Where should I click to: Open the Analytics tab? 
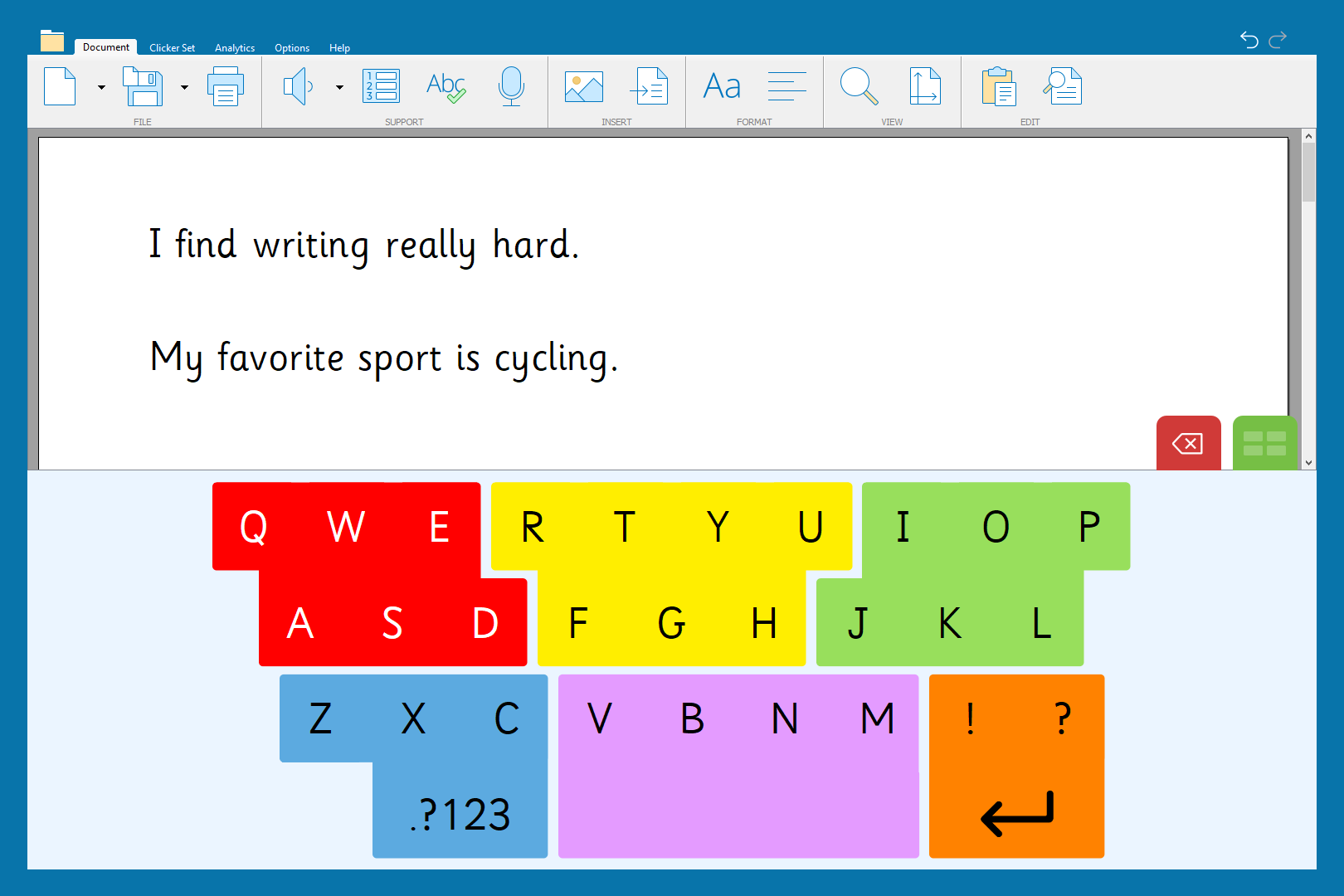tap(235, 48)
